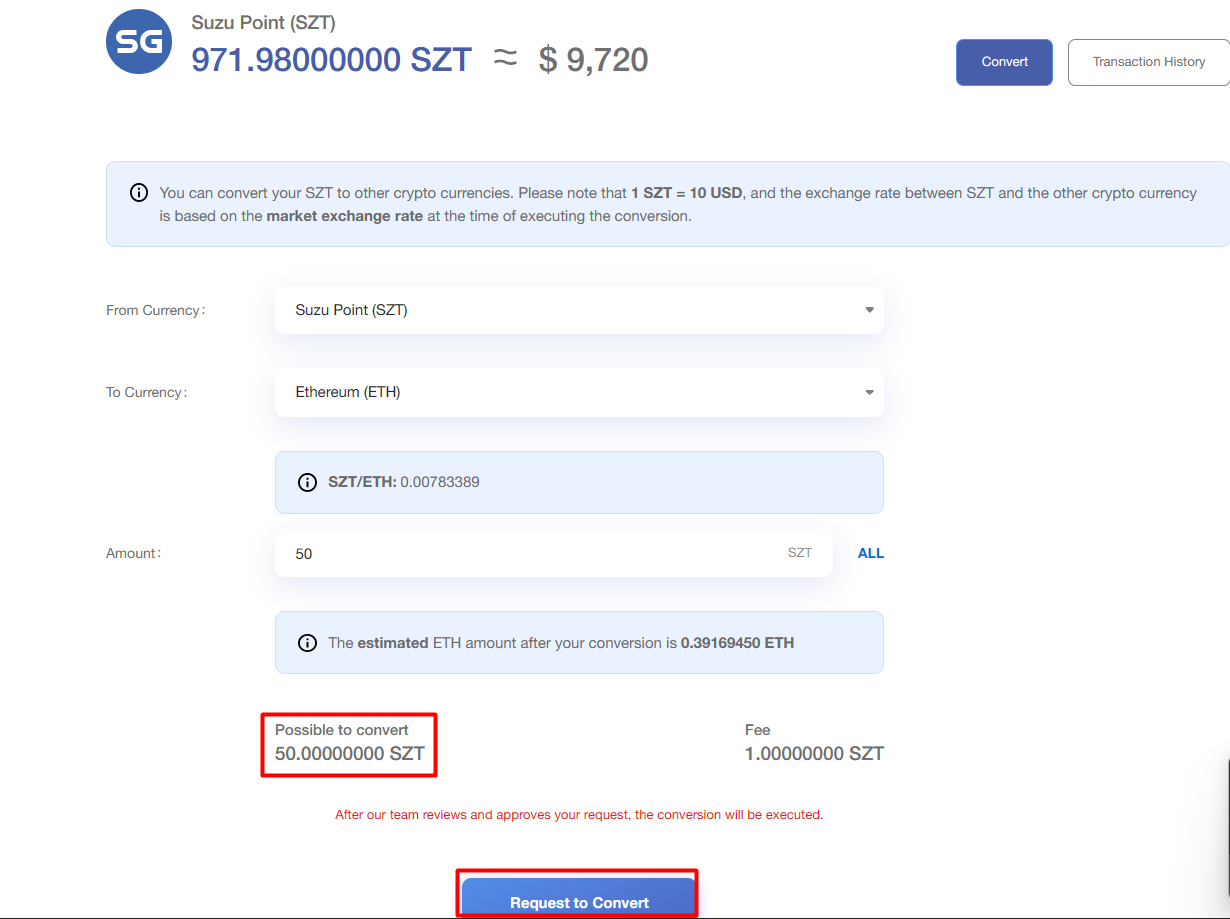
Task: Click the info icon beside estimated ETH amount
Action: 308,643
